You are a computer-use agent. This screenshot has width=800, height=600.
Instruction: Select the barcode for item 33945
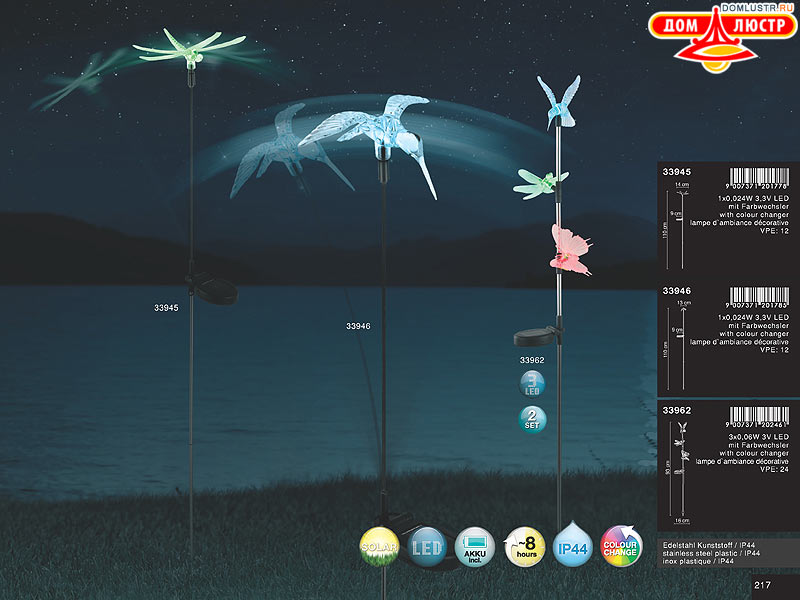(759, 179)
